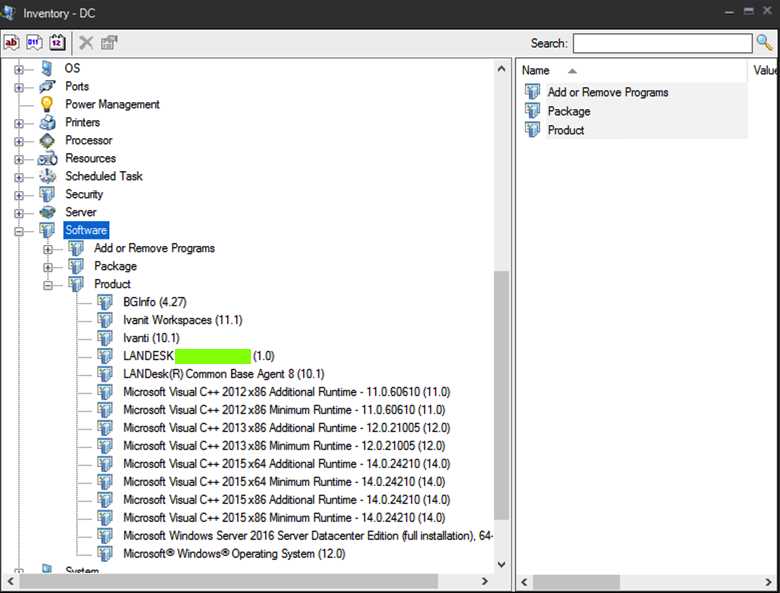The image size is (780, 593).
Task: Click the Ivanti (10.1) item icon
Action: click(x=105, y=338)
